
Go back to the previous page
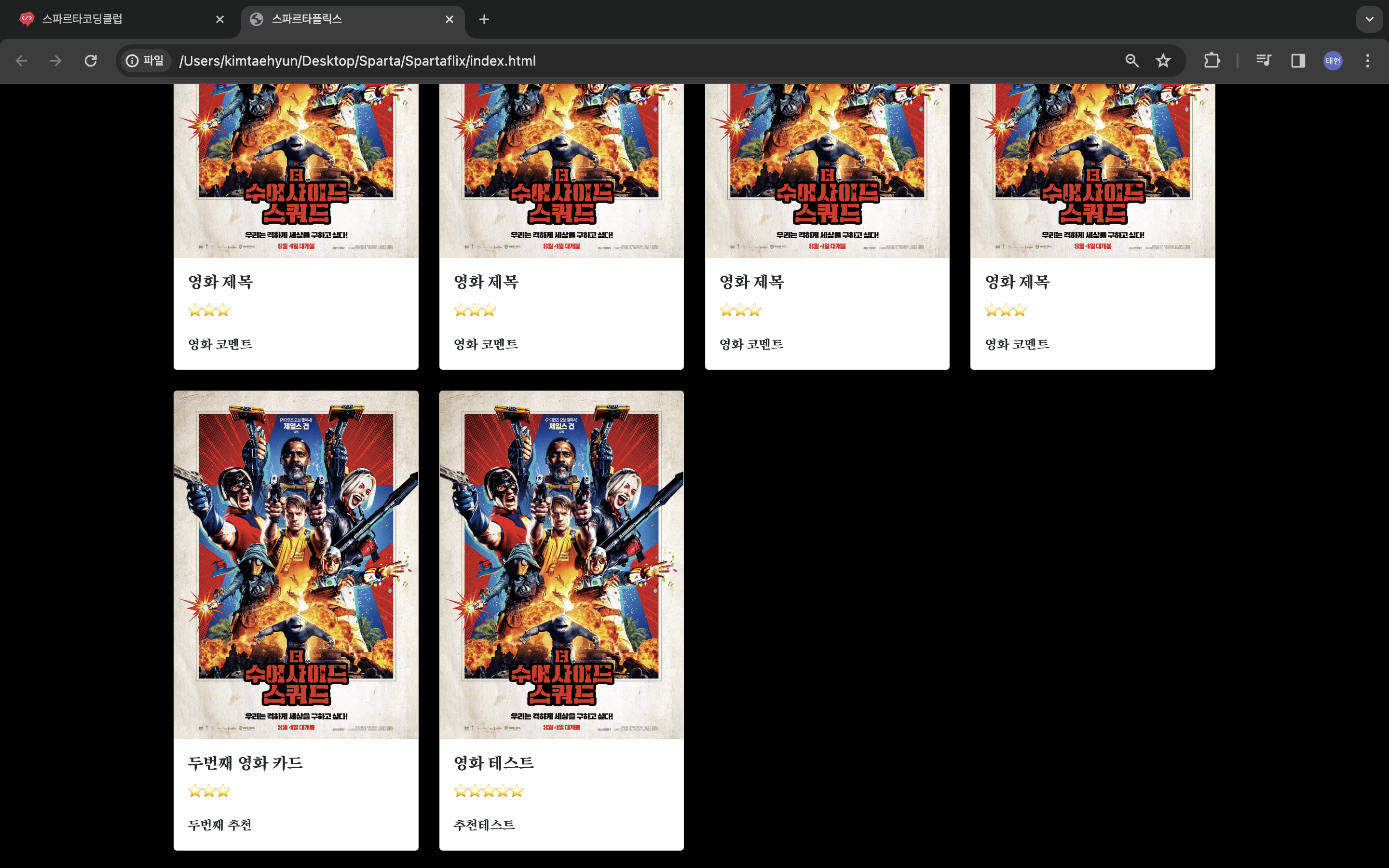click(x=22, y=61)
